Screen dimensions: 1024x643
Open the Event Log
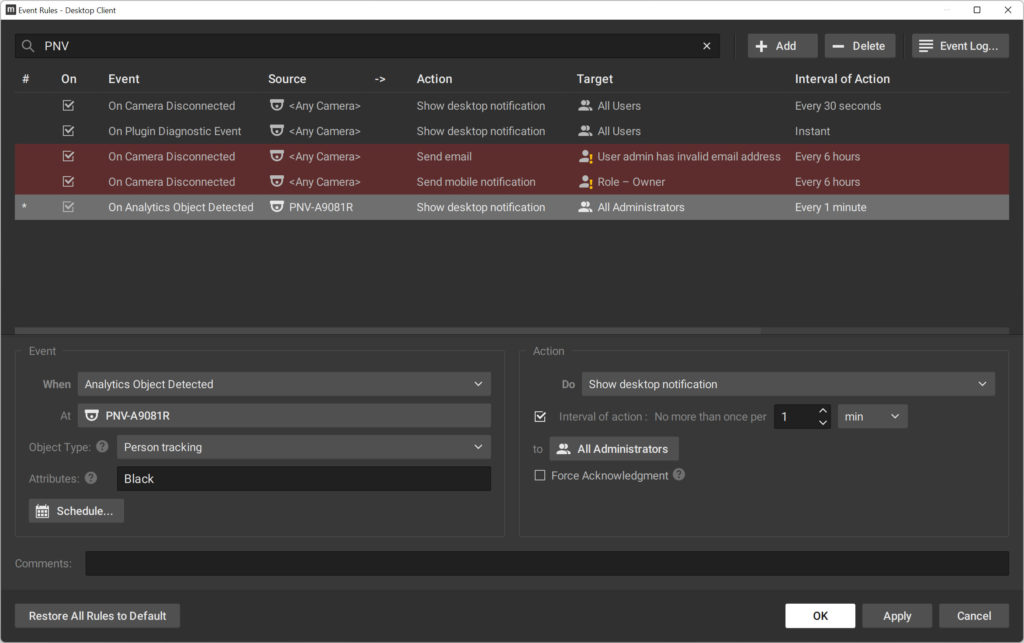point(960,46)
